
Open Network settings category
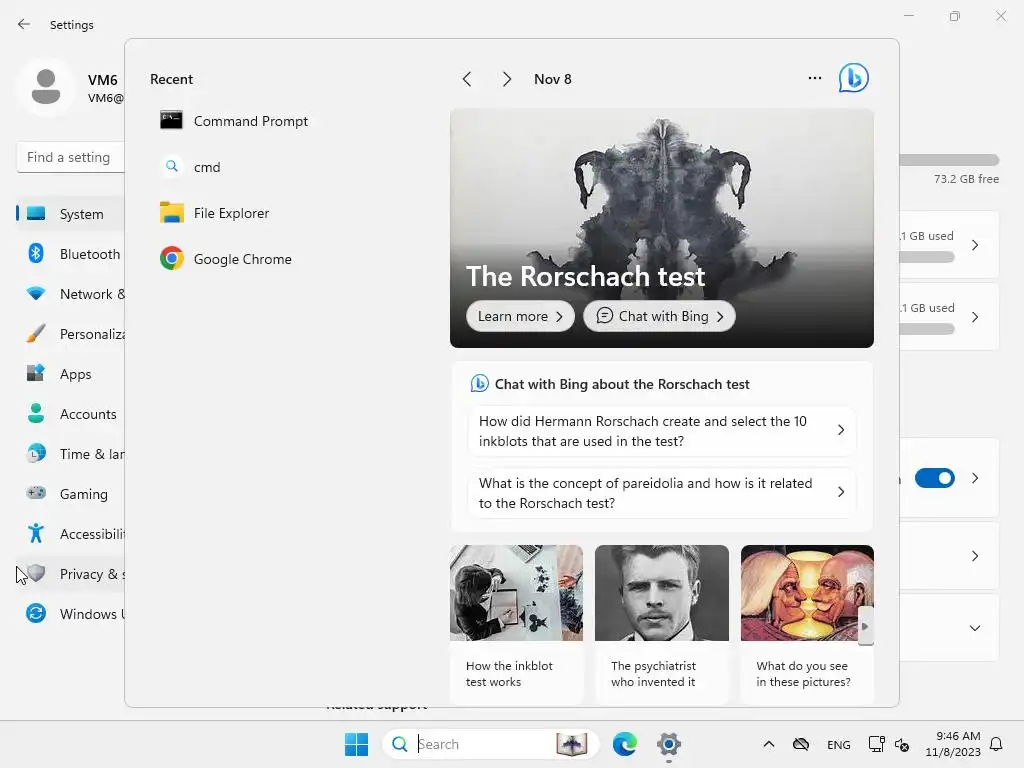click(71, 294)
